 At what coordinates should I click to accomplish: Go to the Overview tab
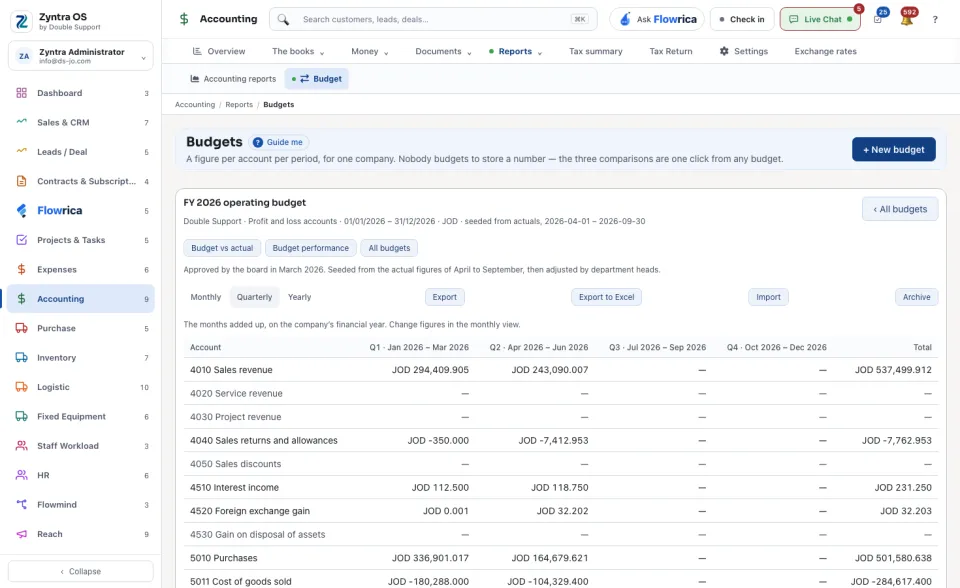click(219, 51)
